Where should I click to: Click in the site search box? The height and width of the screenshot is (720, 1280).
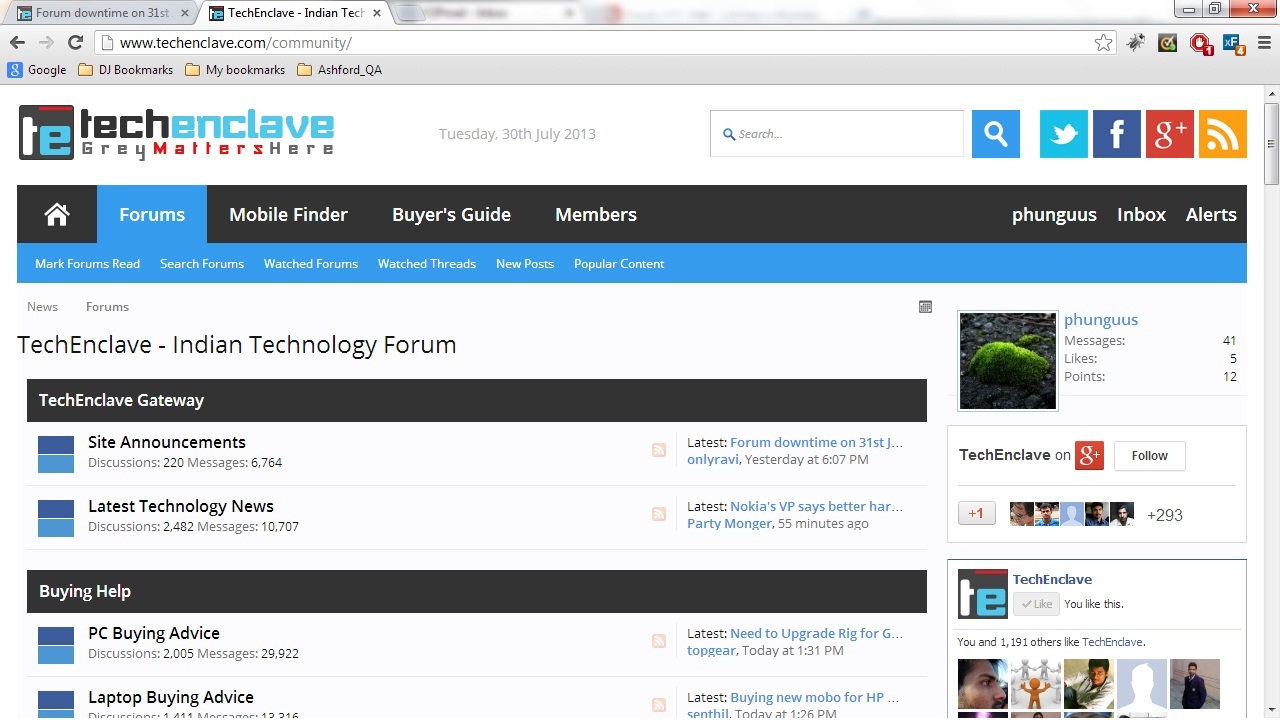coord(837,134)
